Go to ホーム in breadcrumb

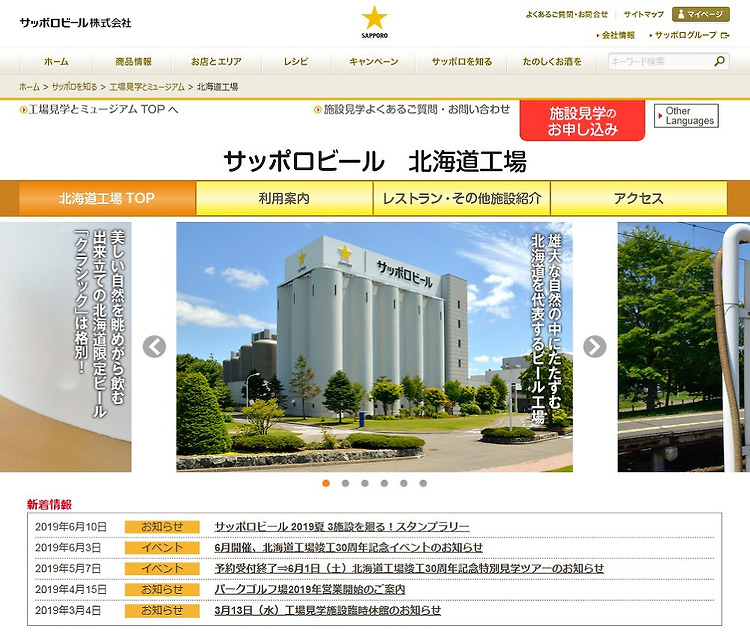click(x=29, y=87)
